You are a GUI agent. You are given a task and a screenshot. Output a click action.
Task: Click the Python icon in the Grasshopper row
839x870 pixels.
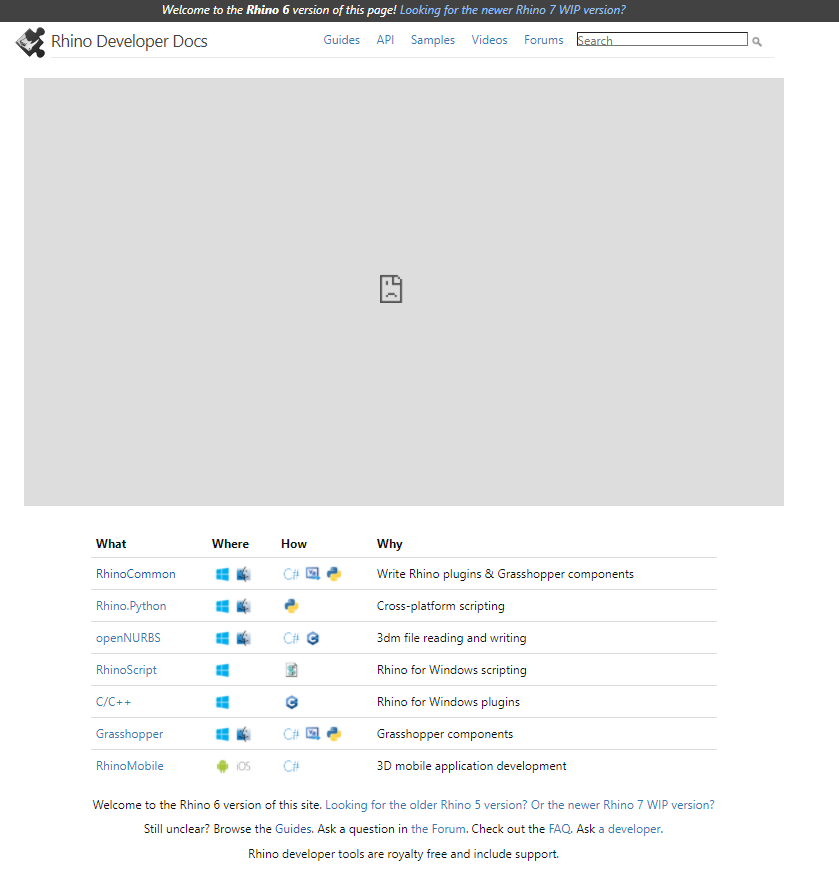[x=334, y=735]
